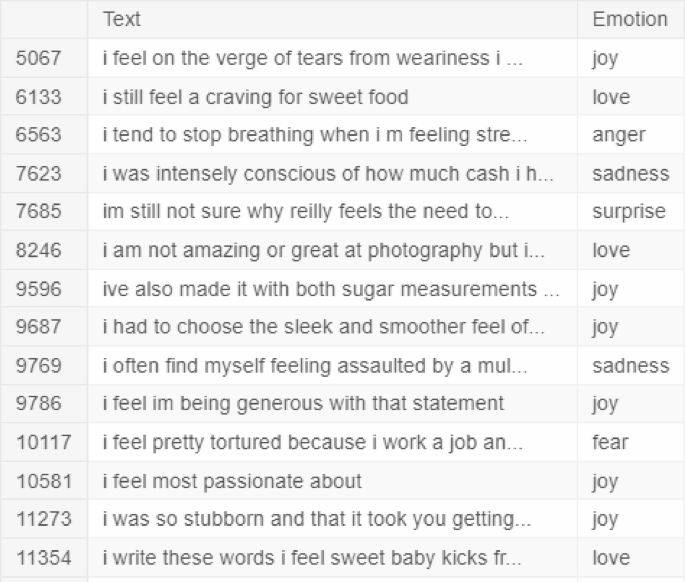Viewport: 685px width, 582px height.
Task: Click text about sleek and smoother feel
Action: (x=323, y=327)
